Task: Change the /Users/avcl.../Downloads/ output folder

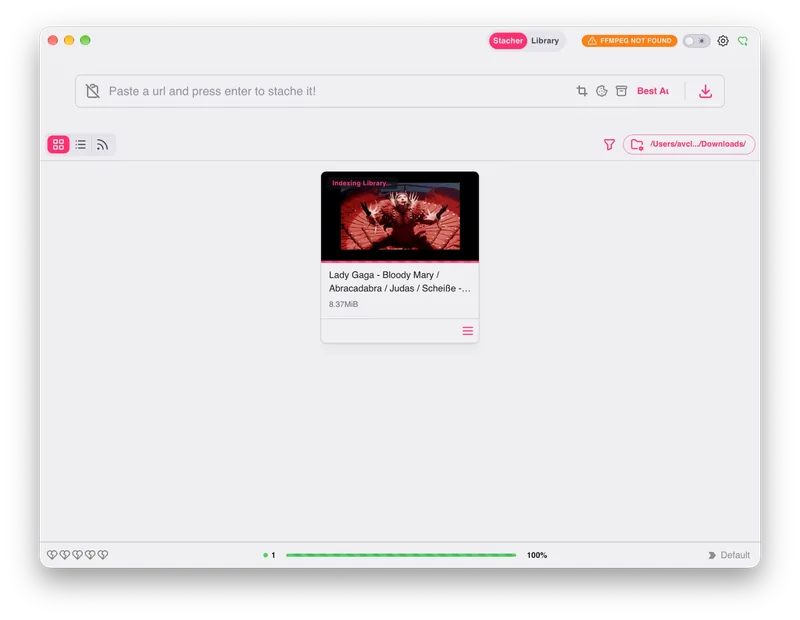Action: pyautogui.click(x=689, y=144)
